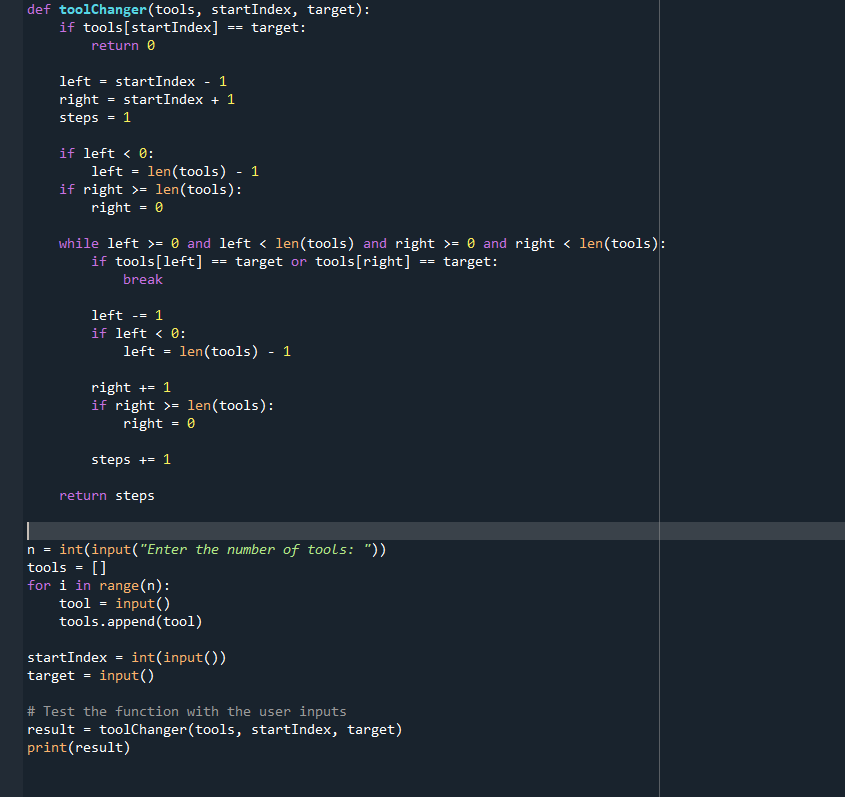Click the '# Test the function' comment
The height and width of the screenshot is (797, 845).
pyautogui.click(x=187, y=712)
